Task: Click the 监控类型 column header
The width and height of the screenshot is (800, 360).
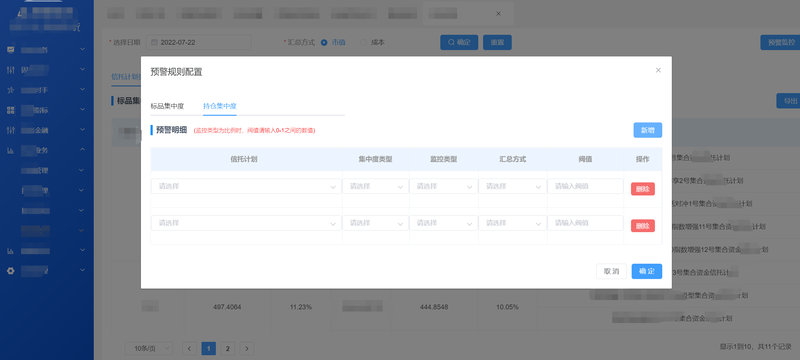Action: coord(443,159)
